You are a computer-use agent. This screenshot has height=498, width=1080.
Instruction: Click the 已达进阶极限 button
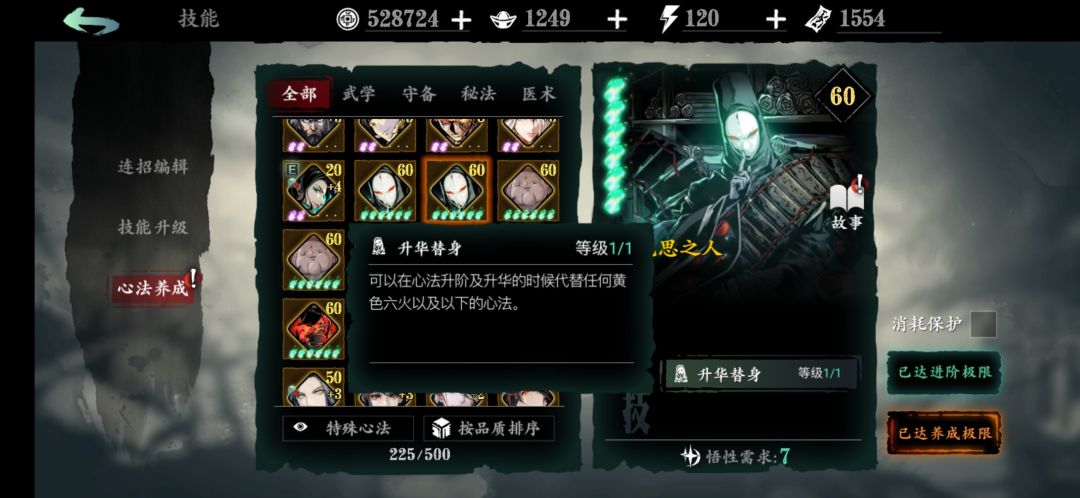pos(944,372)
